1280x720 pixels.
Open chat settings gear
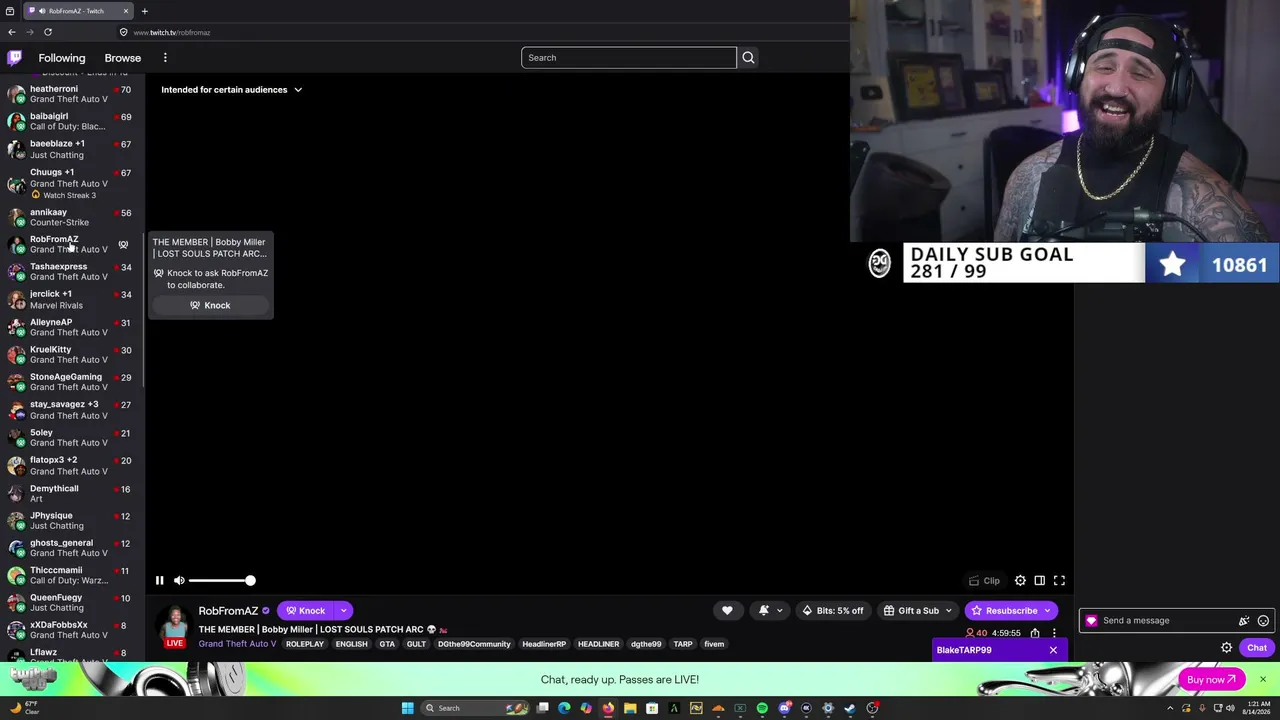tap(1227, 648)
